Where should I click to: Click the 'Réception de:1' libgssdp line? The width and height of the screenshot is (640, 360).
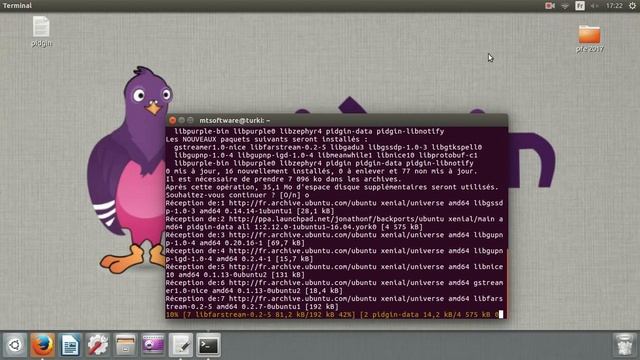point(334,207)
